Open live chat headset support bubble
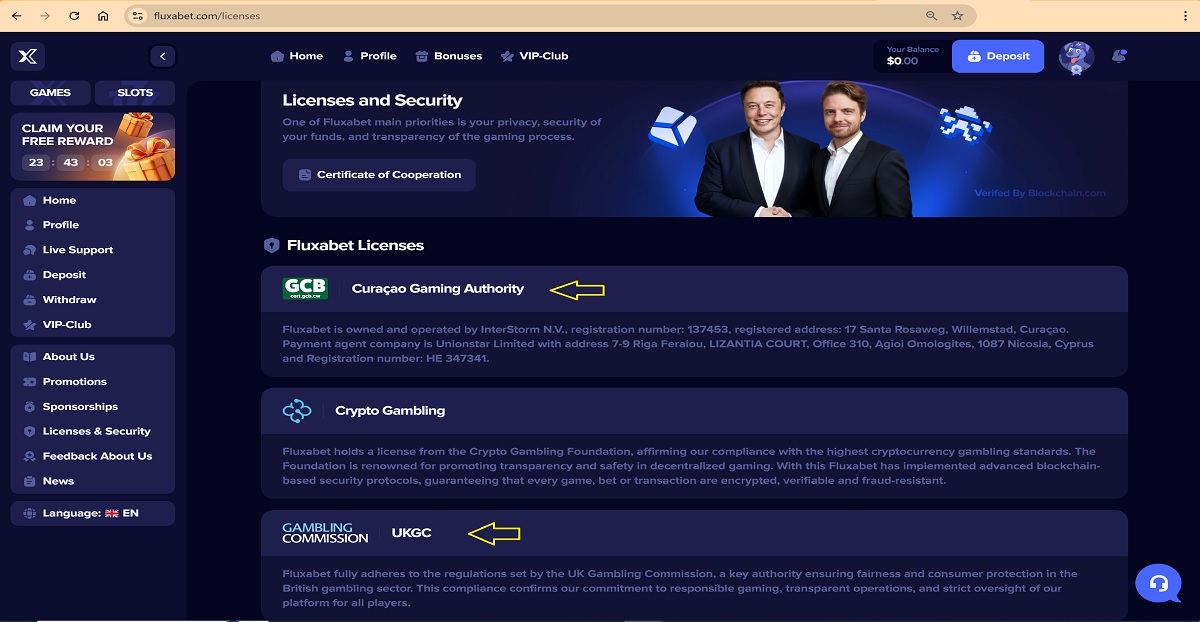Image resolution: width=1200 pixels, height=622 pixels. point(1158,583)
